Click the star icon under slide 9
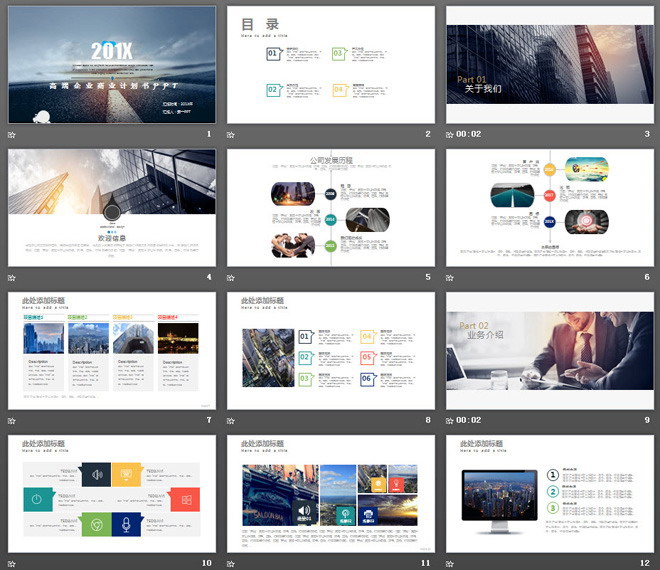This screenshot has width=660, height=570. pos(450,421)
